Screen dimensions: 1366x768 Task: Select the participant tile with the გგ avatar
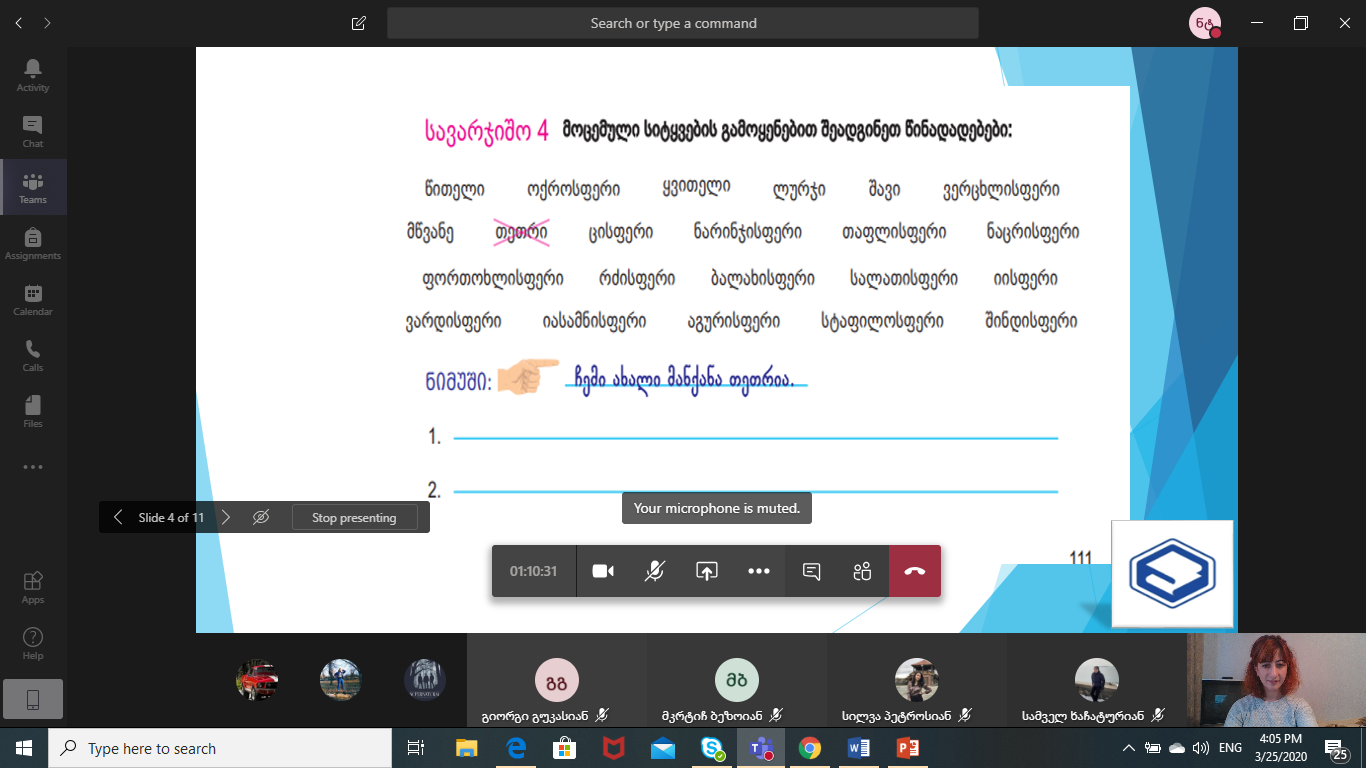click(x=558, y=680)
